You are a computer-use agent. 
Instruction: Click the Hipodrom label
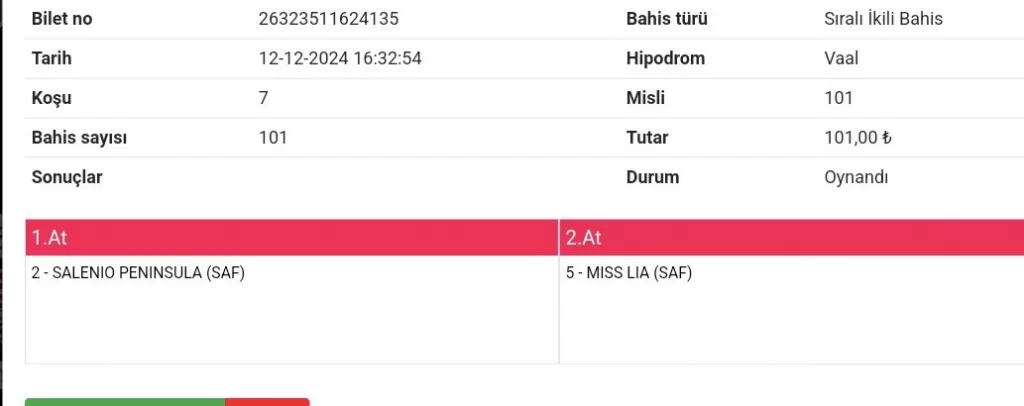point(665,58)
